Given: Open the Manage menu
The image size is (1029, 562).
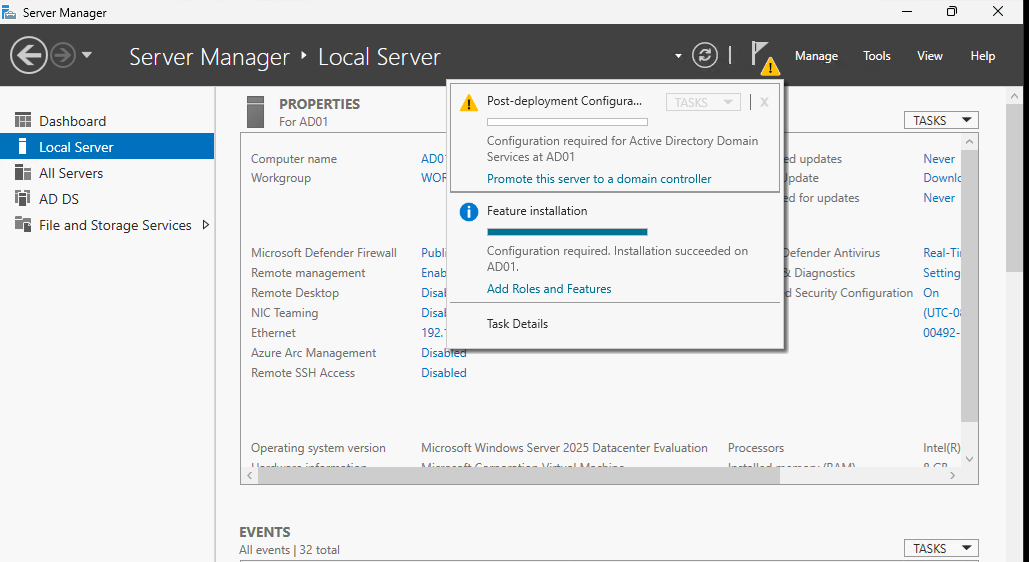Looking at the screenshot, I should (816, 56).
